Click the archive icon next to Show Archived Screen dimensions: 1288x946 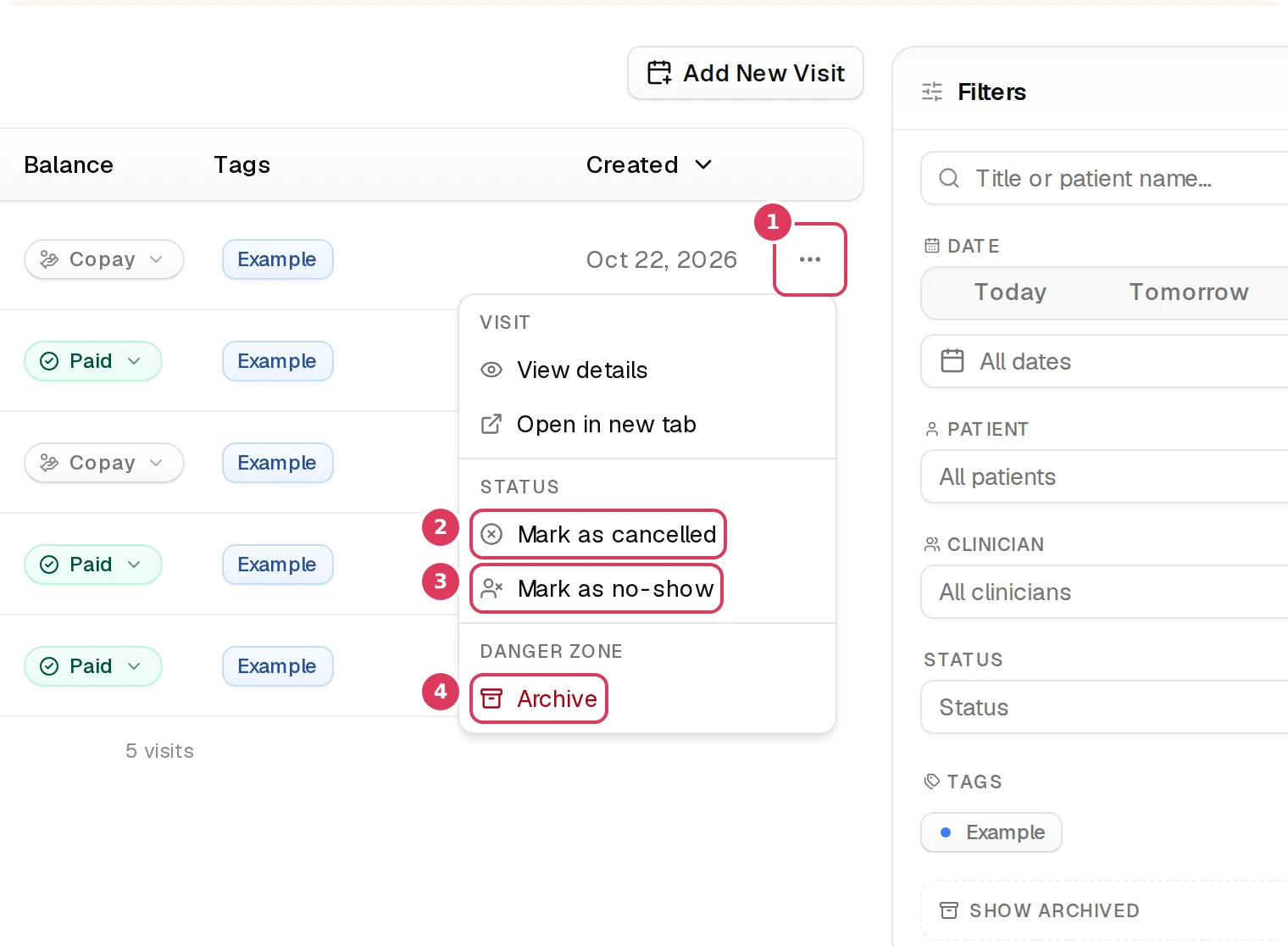coord(949,910)
